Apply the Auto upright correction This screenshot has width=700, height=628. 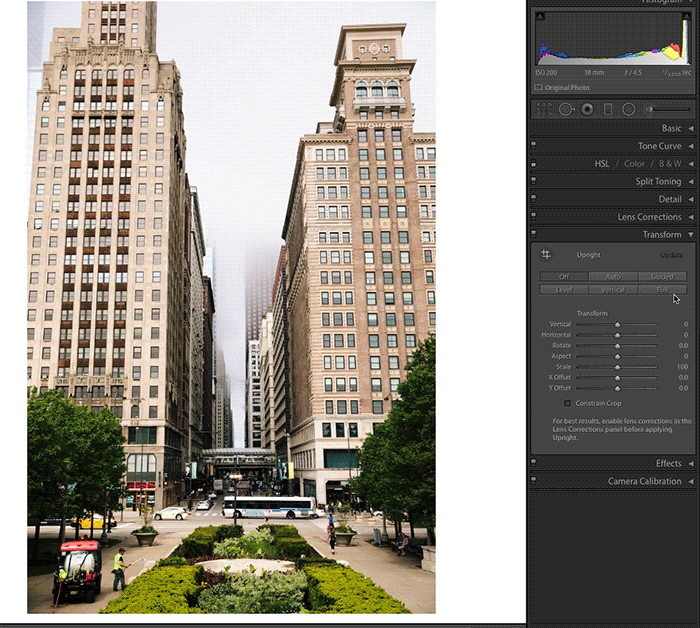[613, 277]
